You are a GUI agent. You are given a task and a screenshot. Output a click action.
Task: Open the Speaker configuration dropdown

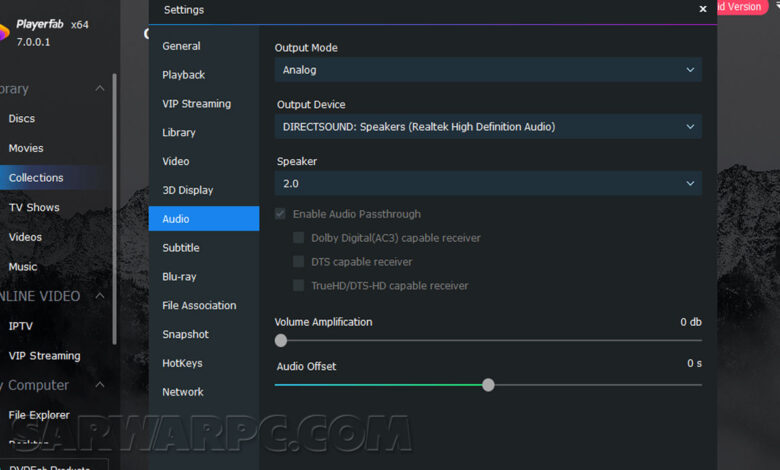tap(488, 184)
